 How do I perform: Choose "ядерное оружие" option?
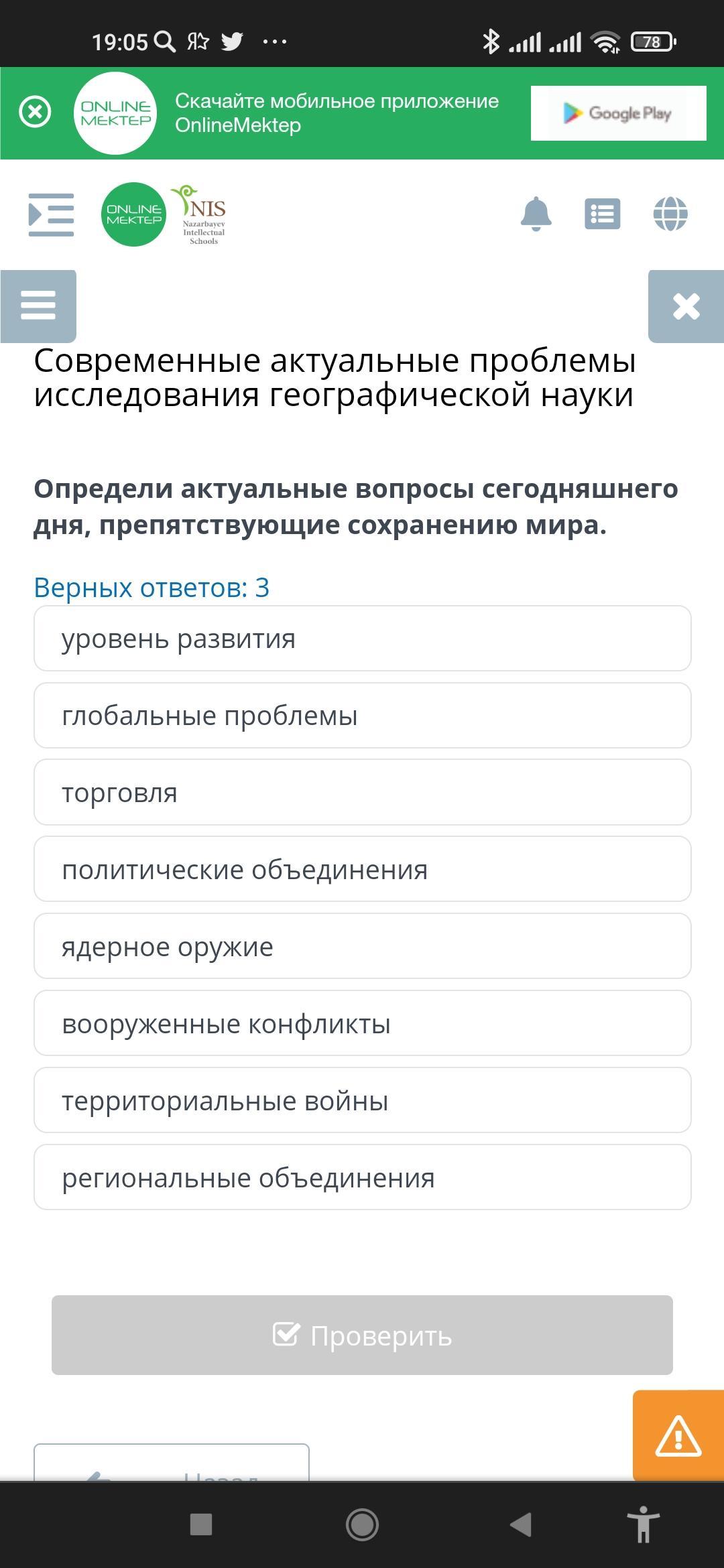point(362,947)
